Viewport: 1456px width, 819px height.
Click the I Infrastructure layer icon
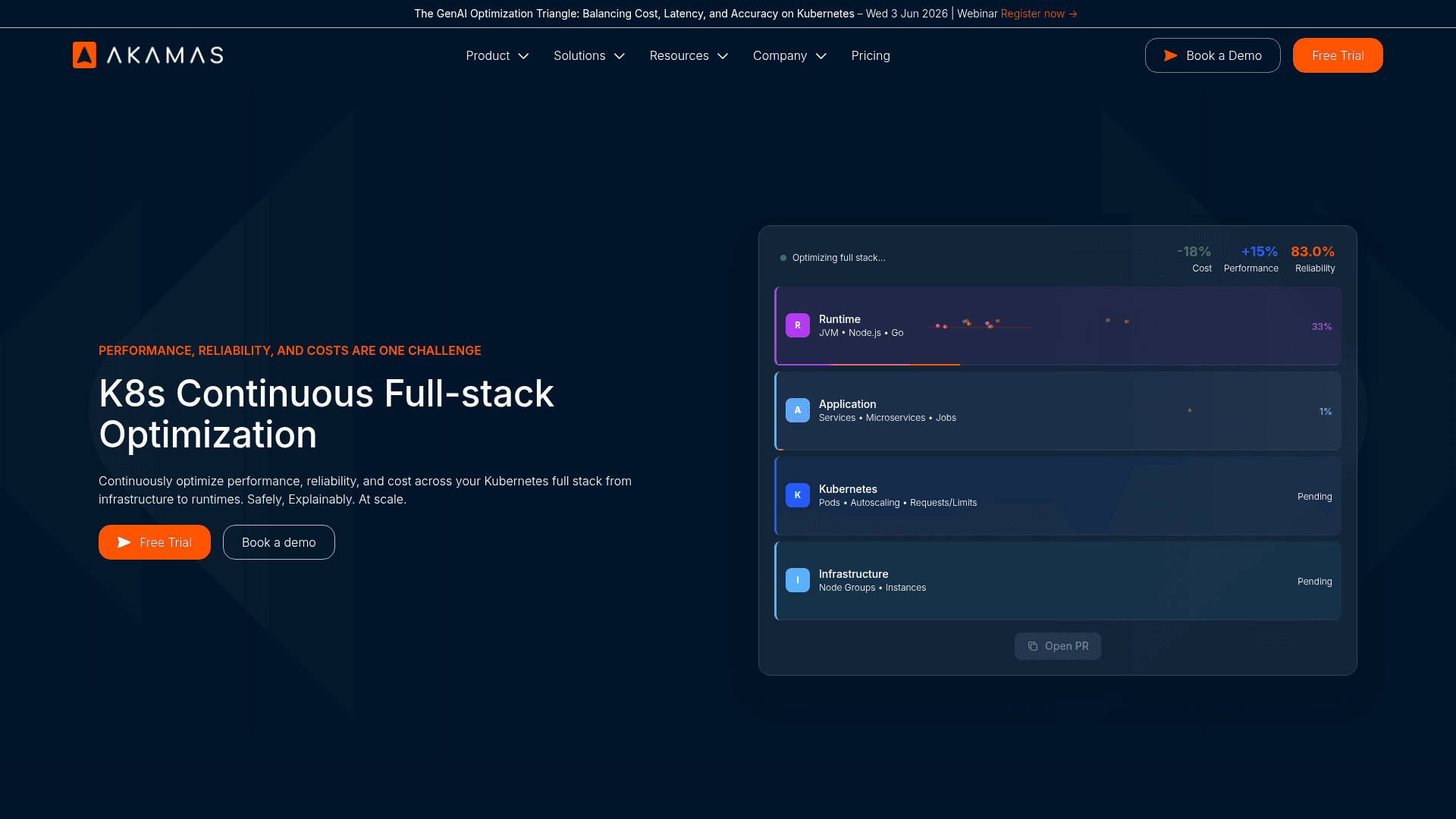click(x=797, y=580)
